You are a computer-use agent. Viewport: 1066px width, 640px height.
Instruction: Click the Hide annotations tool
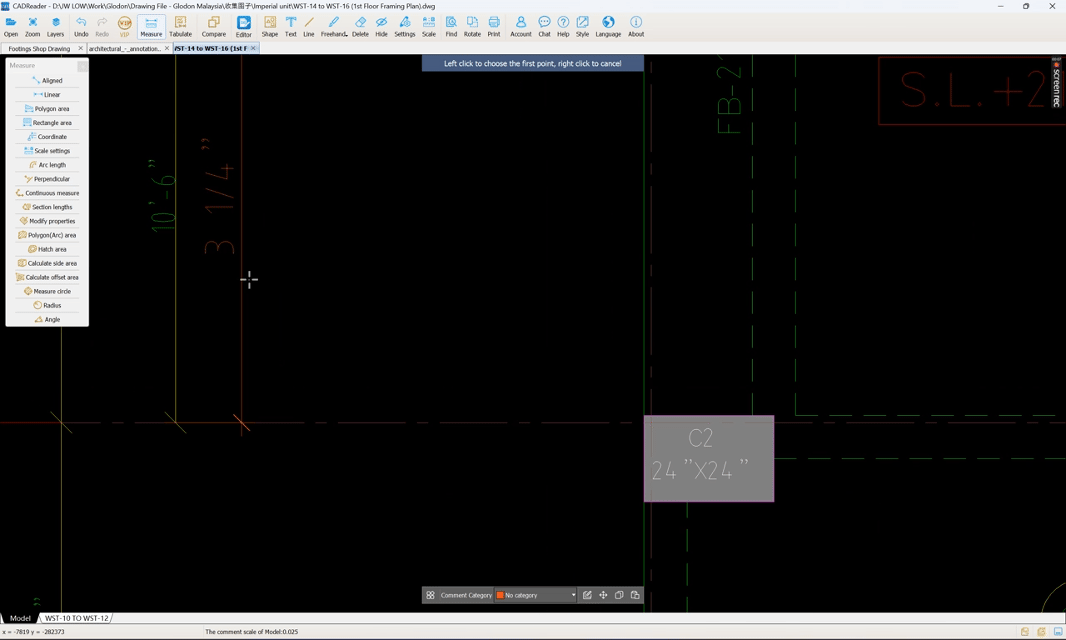(381, 26)
